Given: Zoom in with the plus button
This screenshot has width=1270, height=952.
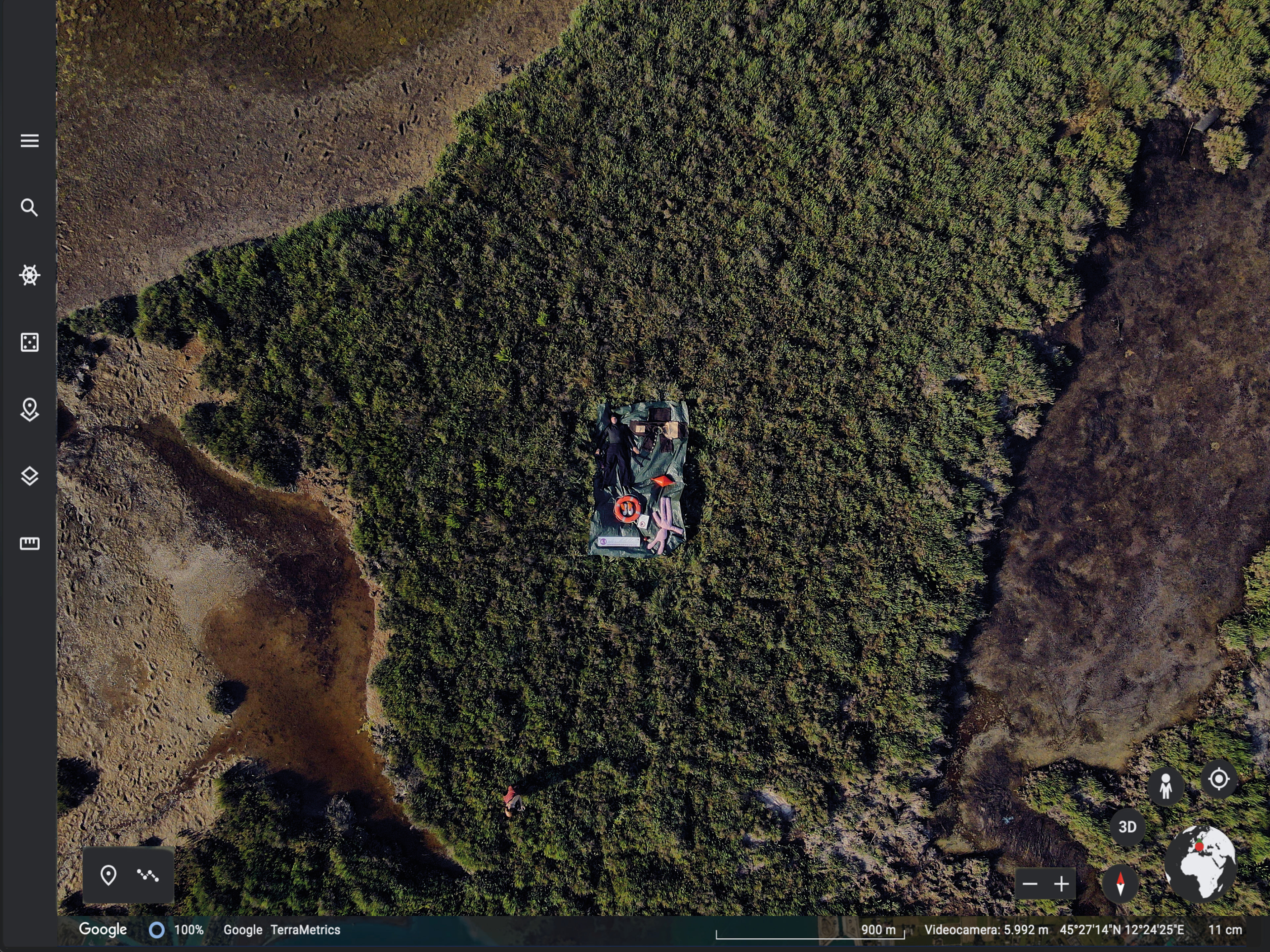Looking at the screenshot, I should tap(1061, 884).
